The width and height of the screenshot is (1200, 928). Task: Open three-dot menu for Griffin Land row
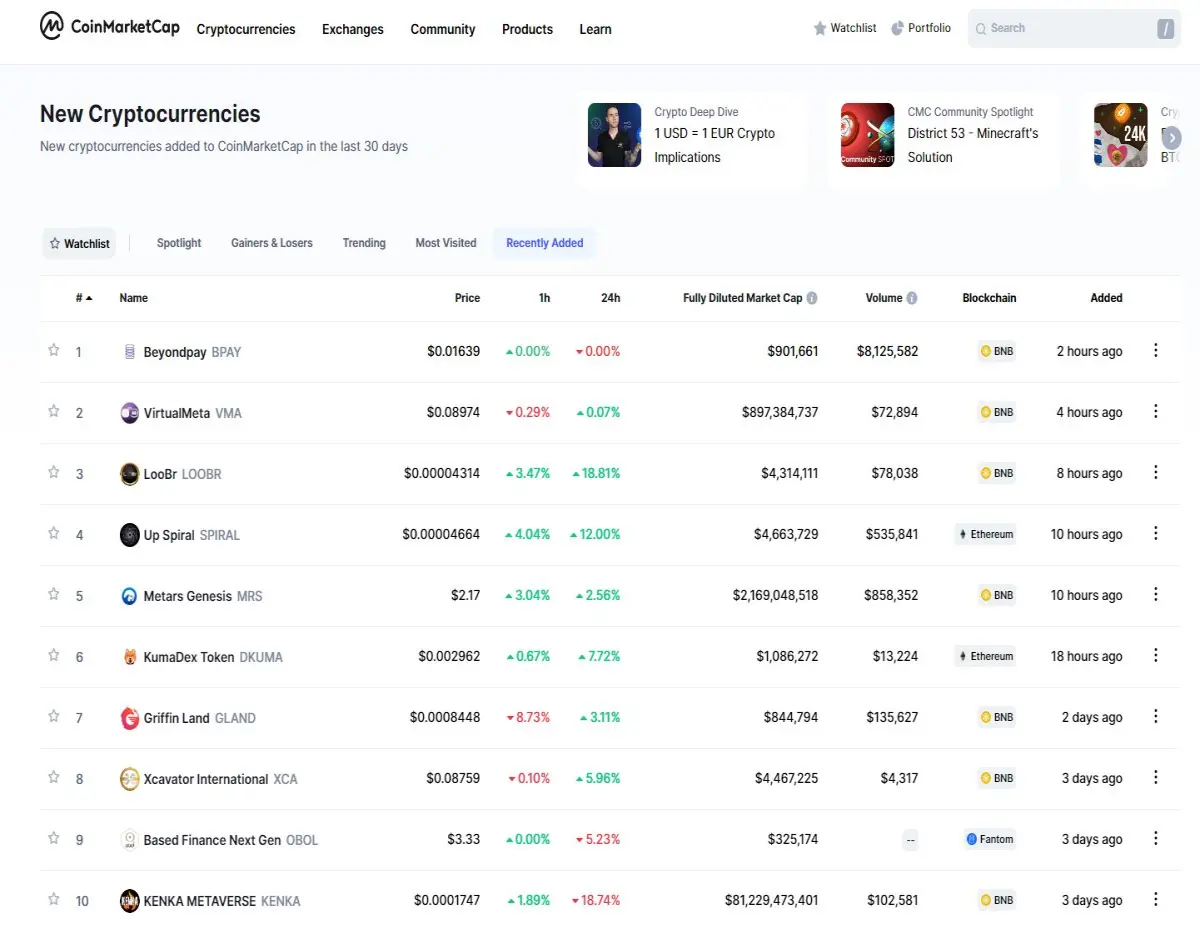(x=1156, y=716)
